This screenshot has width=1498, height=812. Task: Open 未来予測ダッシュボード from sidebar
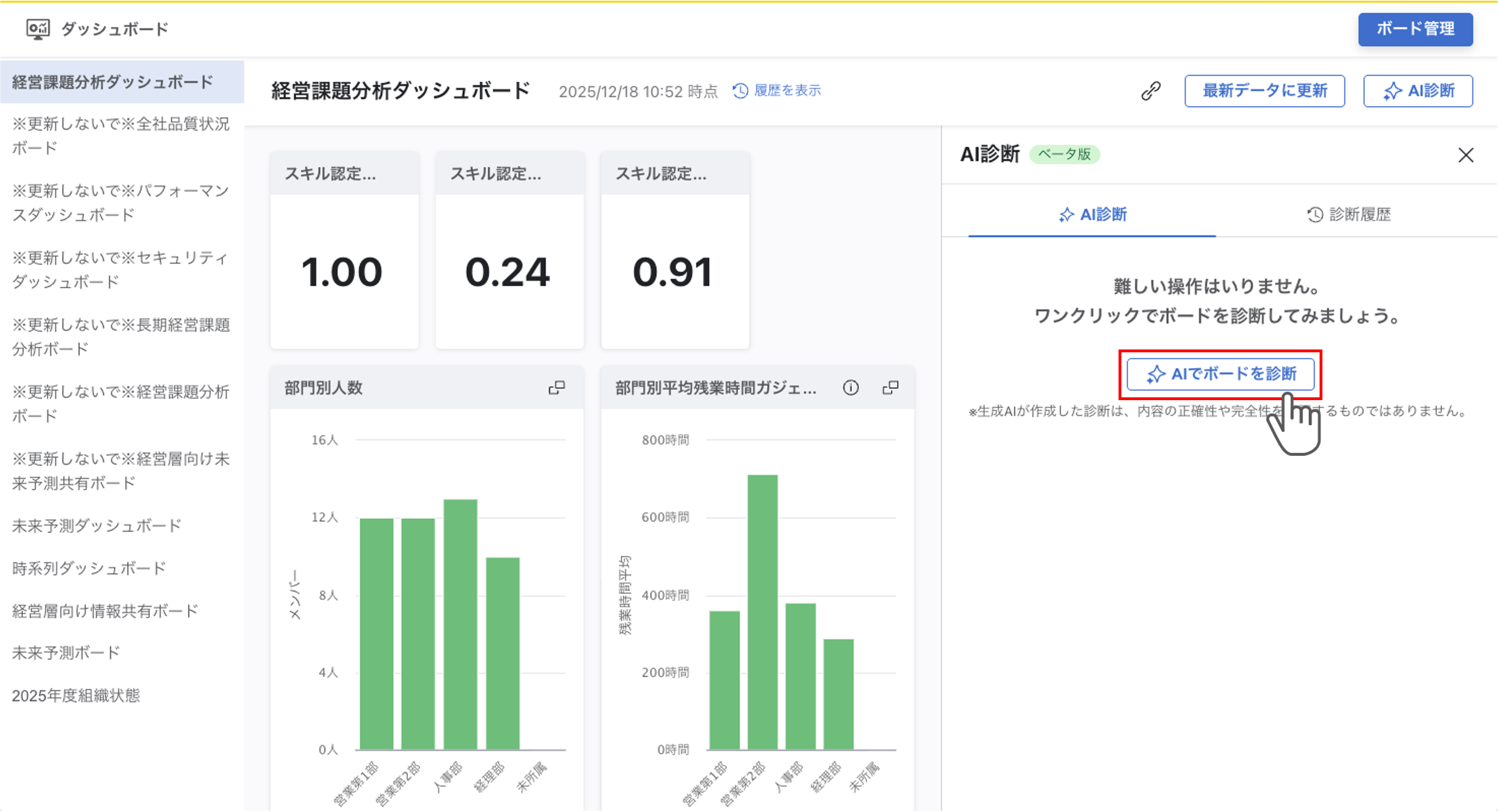pos(96,526)
